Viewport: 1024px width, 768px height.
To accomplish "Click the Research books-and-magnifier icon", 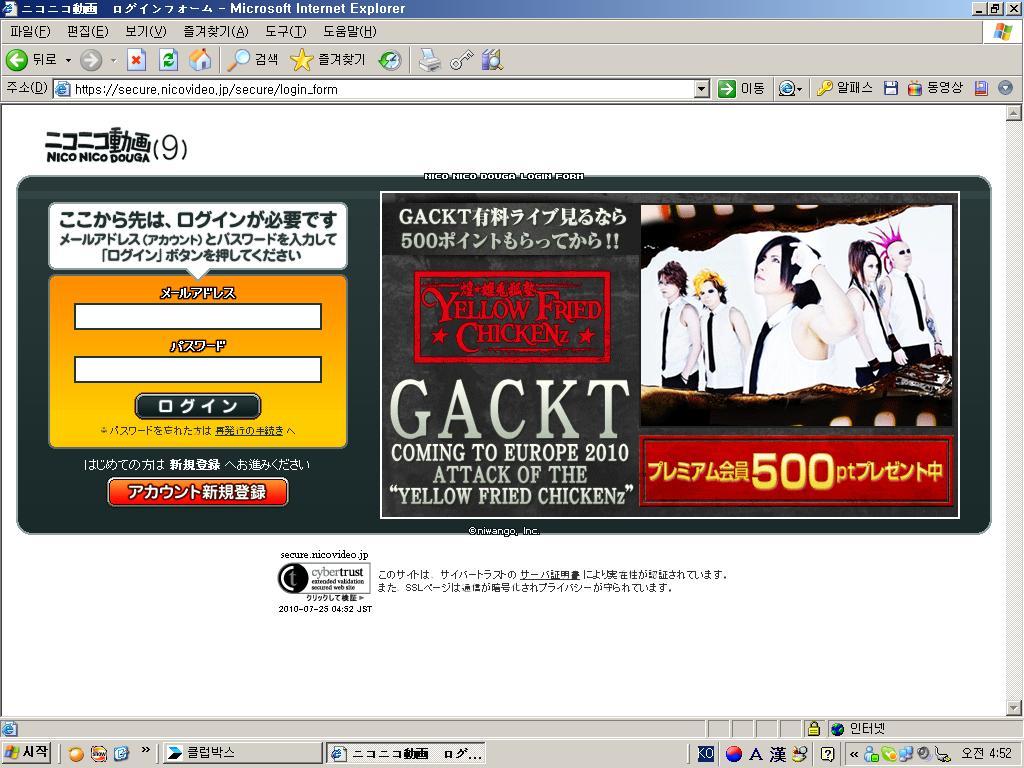I will coord(492,60).
